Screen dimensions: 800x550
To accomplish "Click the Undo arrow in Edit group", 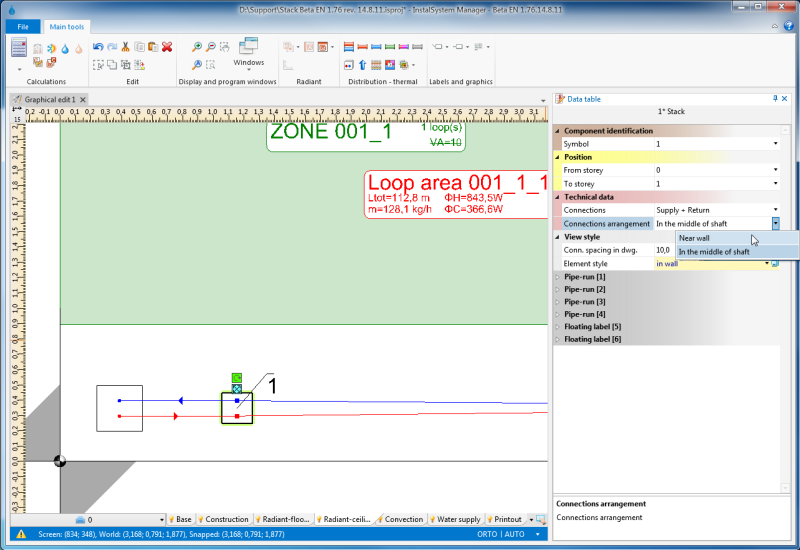I will pos(98,47).
